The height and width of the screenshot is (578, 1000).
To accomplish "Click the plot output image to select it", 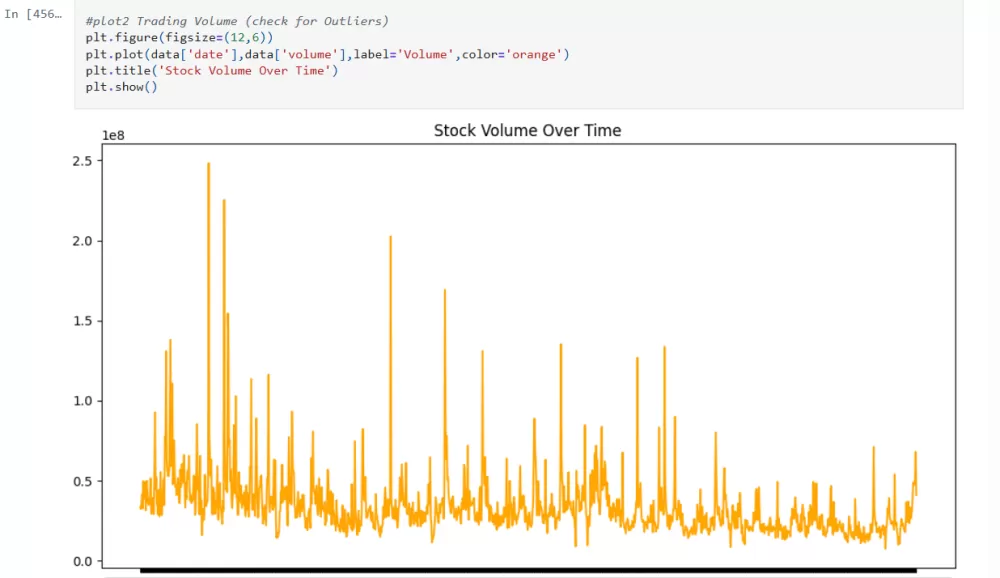I will [x=500, y=350].
